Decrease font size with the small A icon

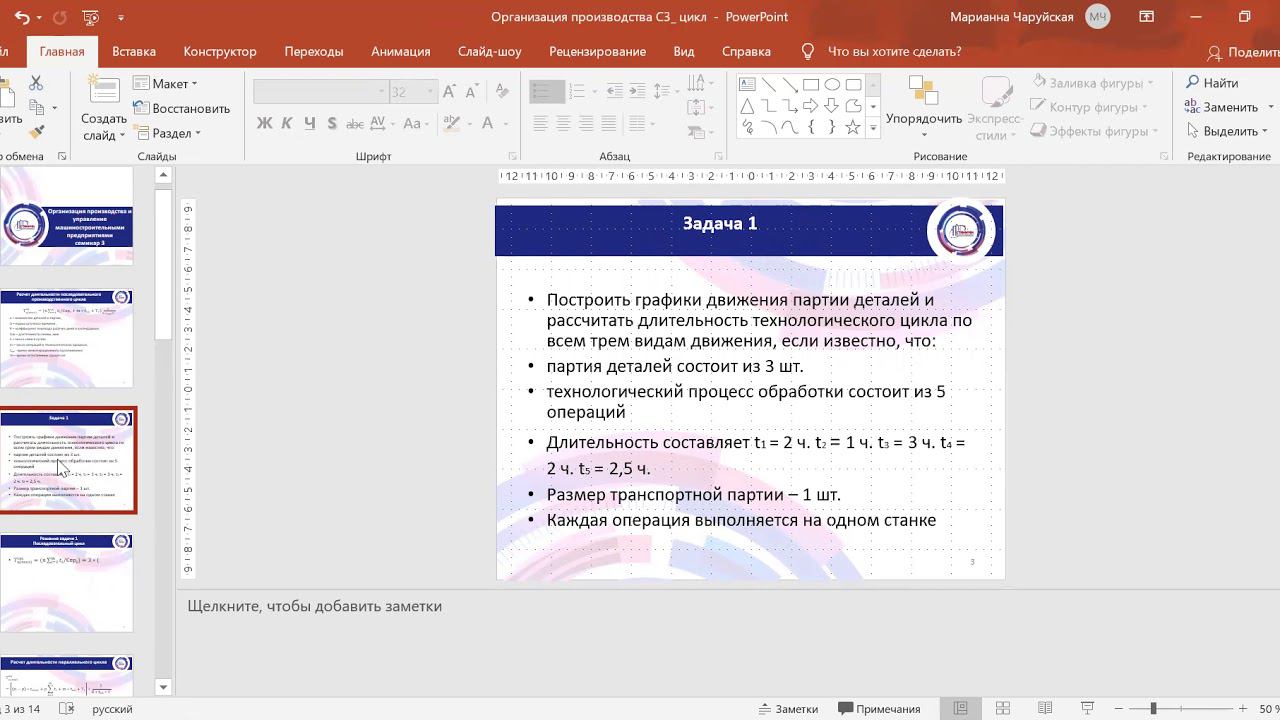(471, 92)
